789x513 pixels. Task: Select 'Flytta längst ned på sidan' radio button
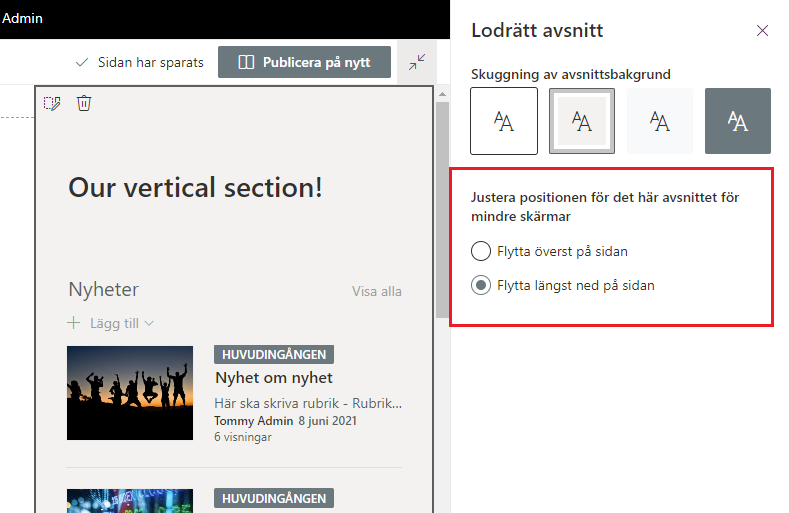click(481, 285)
